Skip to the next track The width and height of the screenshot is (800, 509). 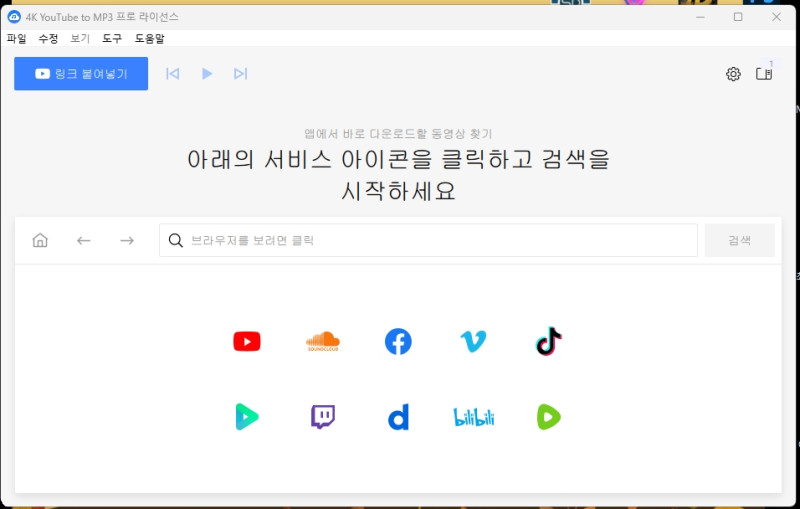point(240,74)
